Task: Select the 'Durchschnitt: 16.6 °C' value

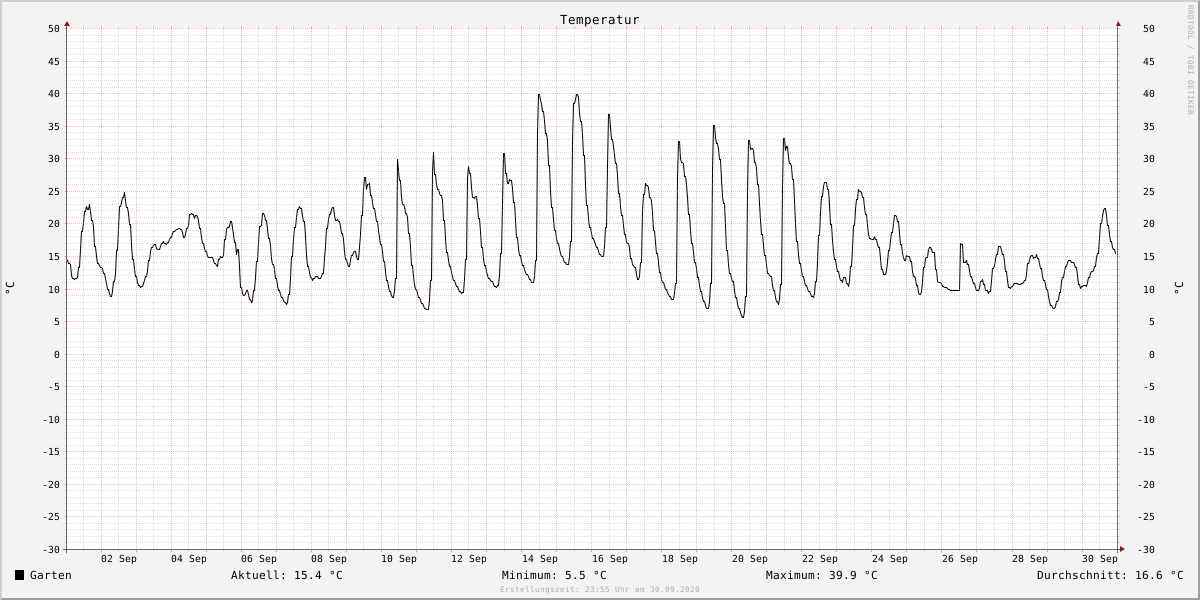Action: (1110, 575)
